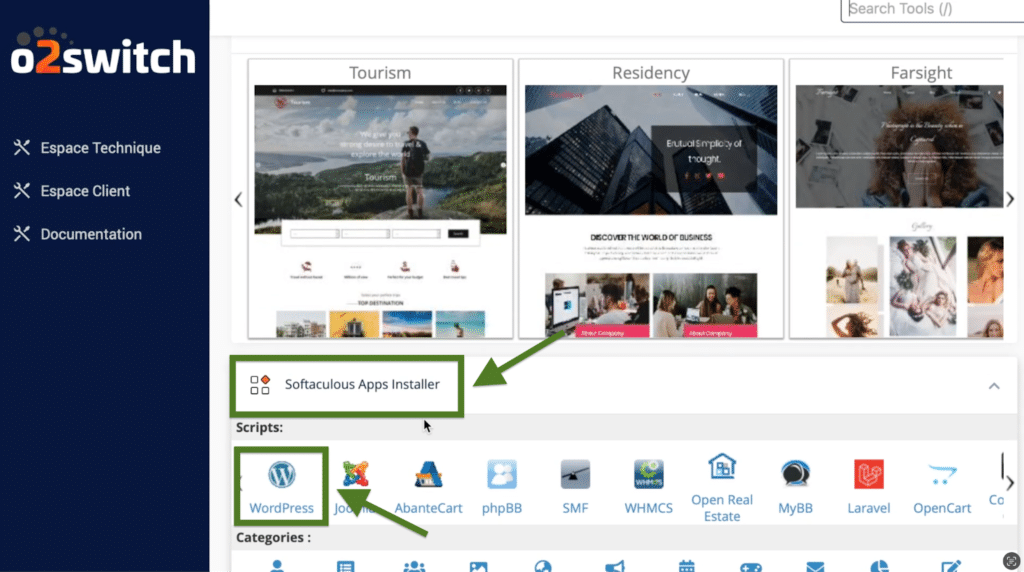This screenshot has height=572, width=1024.
Task: Select the WHMCS script icon
Action: pos(648,475)
